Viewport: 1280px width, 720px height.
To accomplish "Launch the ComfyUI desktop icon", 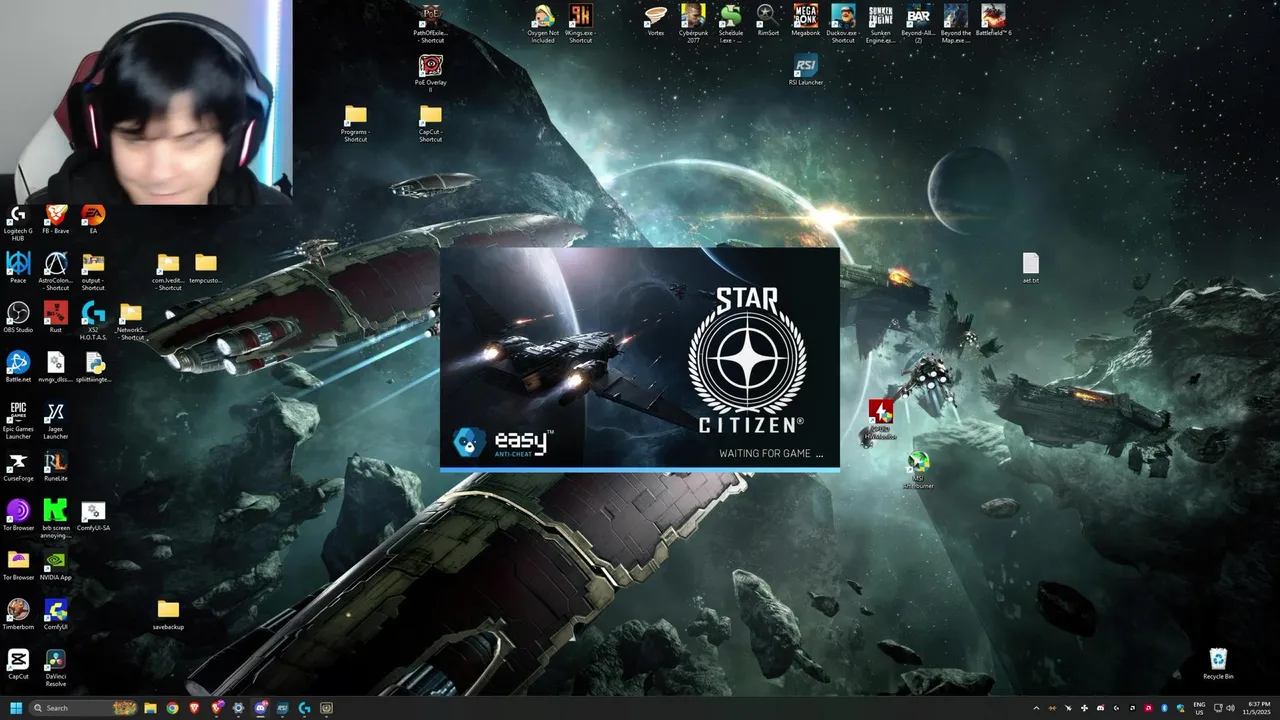I will click(x=56, y=614).
